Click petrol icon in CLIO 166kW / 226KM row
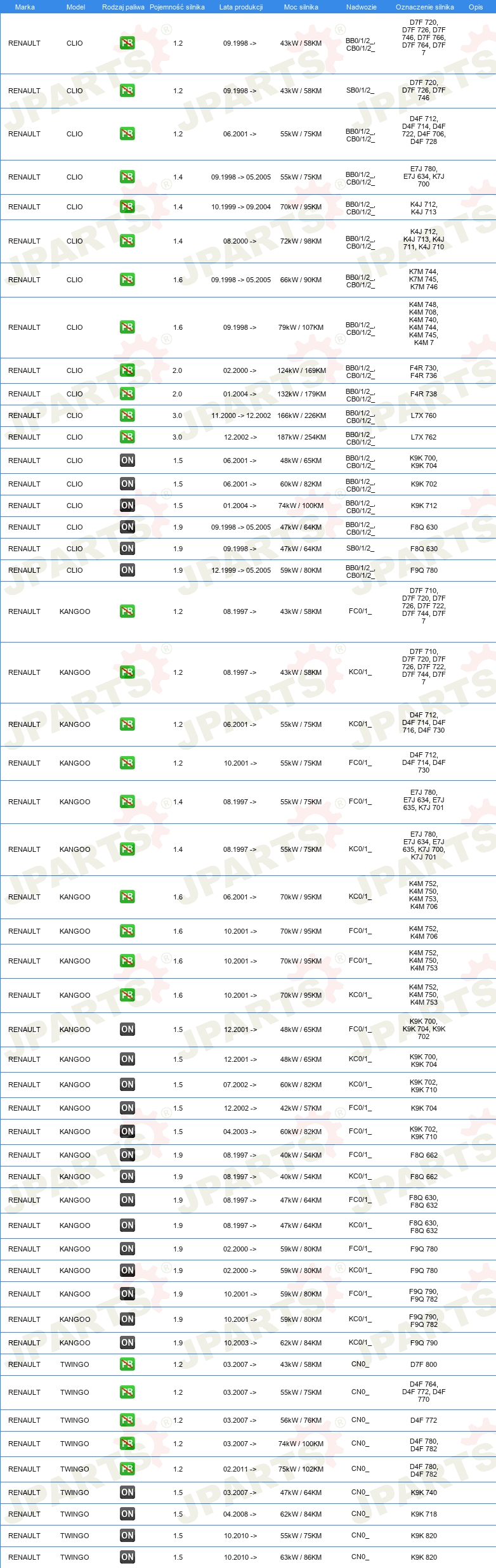496x1568 pixels. [x=127, y=415]
